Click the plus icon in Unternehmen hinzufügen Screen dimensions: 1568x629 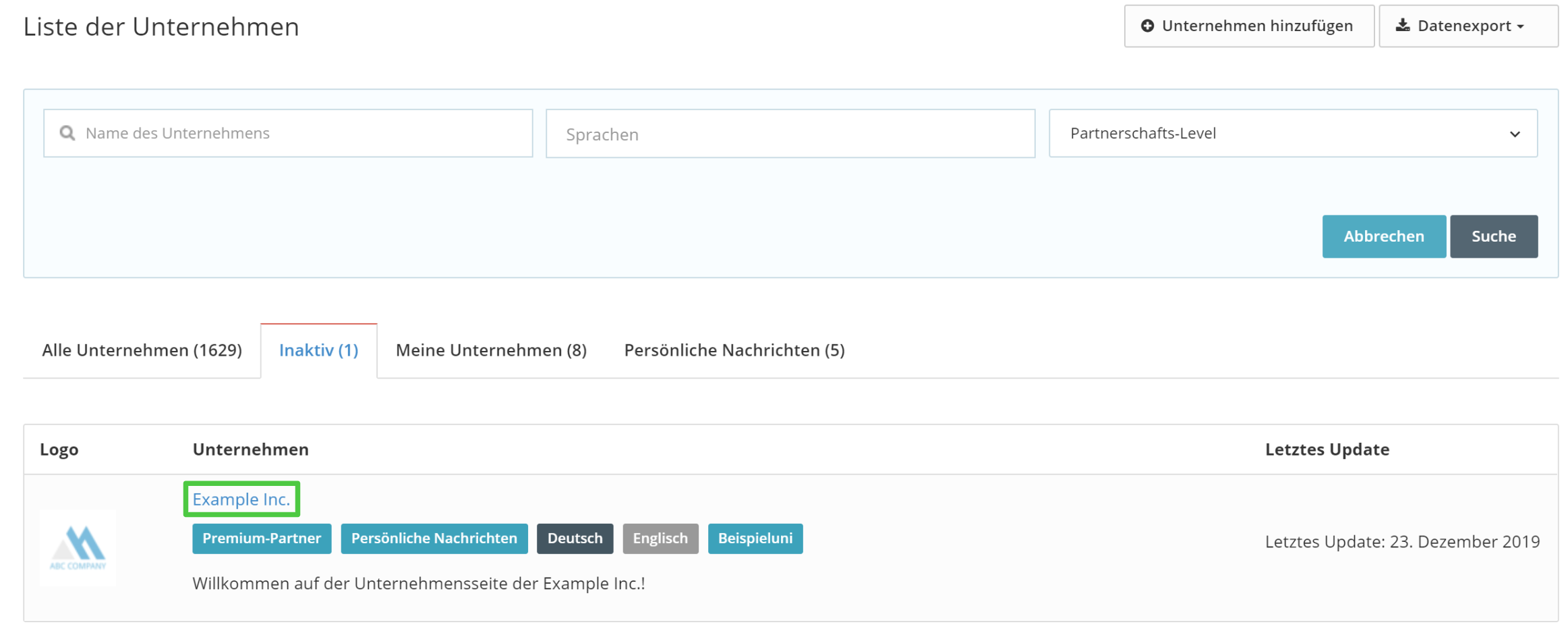[x=1146, y=26]
